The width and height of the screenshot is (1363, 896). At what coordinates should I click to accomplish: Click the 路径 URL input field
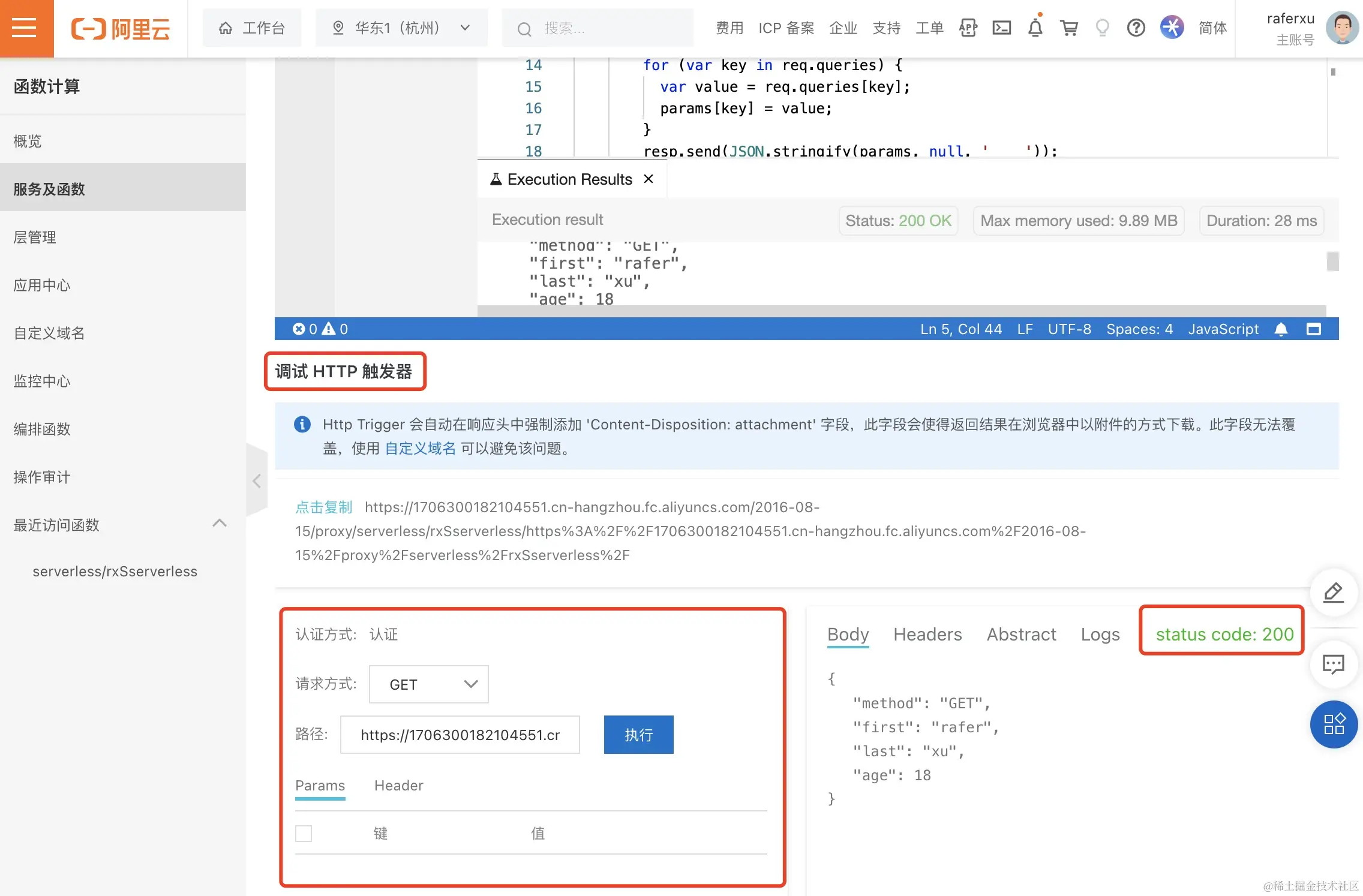pos(460,735)
